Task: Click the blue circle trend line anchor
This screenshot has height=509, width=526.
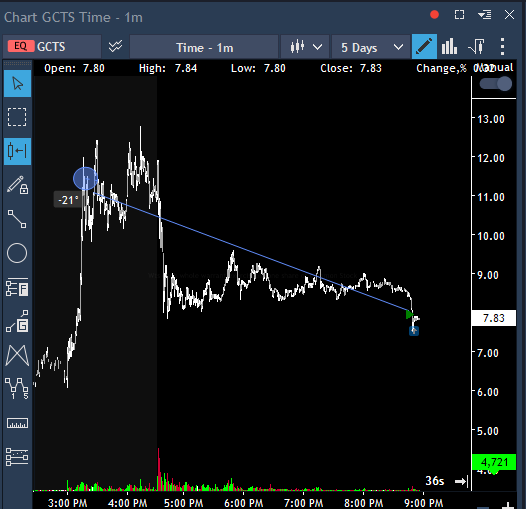Action: (86, 179)
